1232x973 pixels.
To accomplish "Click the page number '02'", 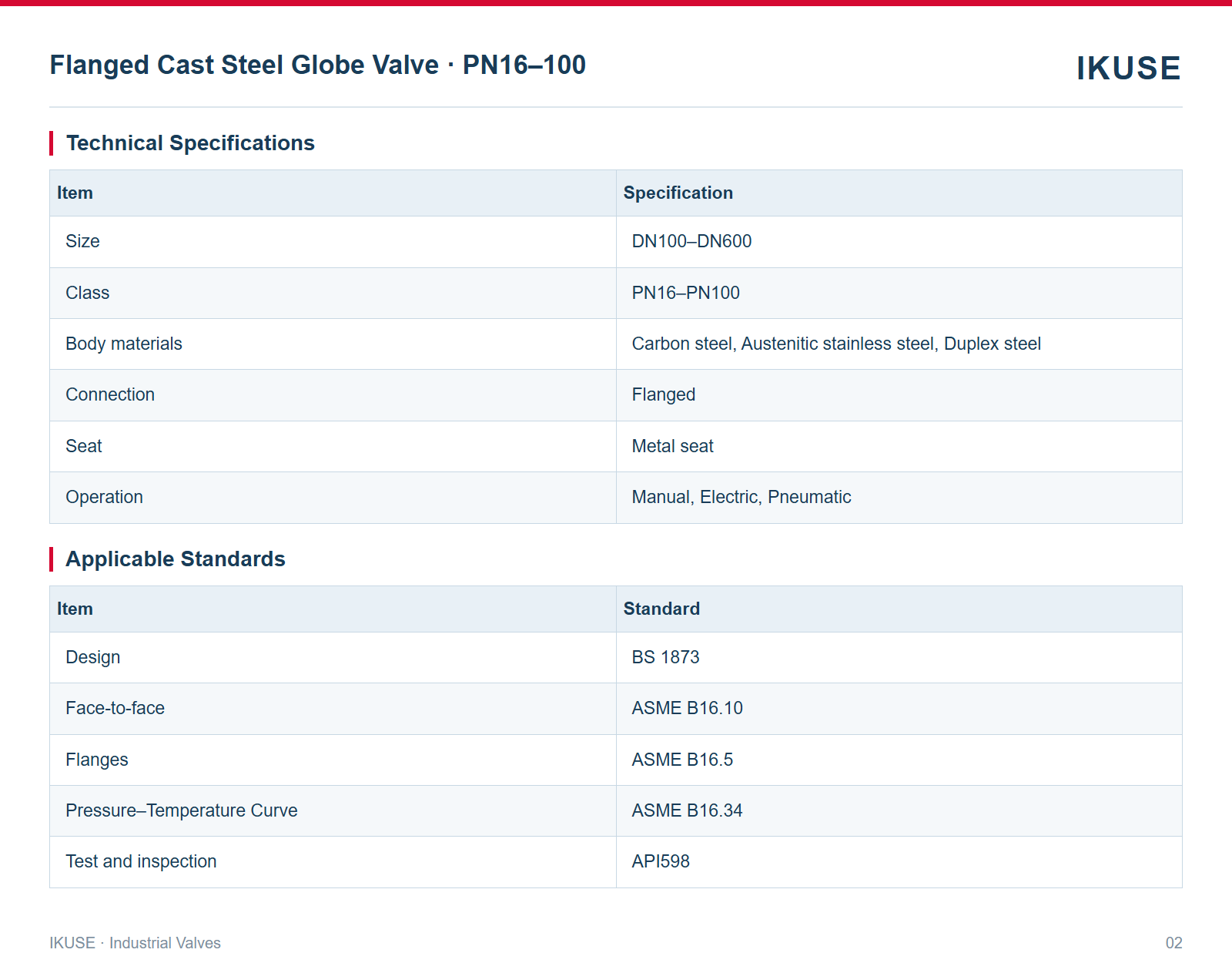I will click(1173, 943).
